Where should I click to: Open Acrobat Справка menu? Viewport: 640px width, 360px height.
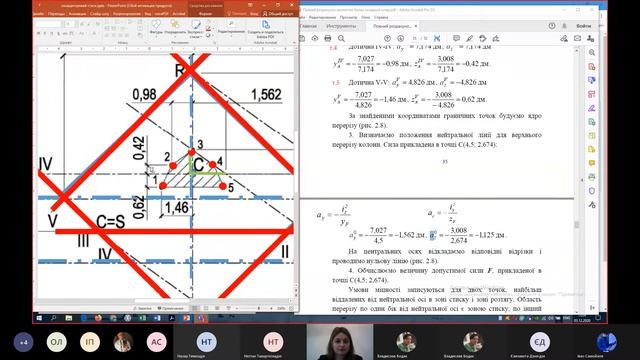(x=381, y=18)
